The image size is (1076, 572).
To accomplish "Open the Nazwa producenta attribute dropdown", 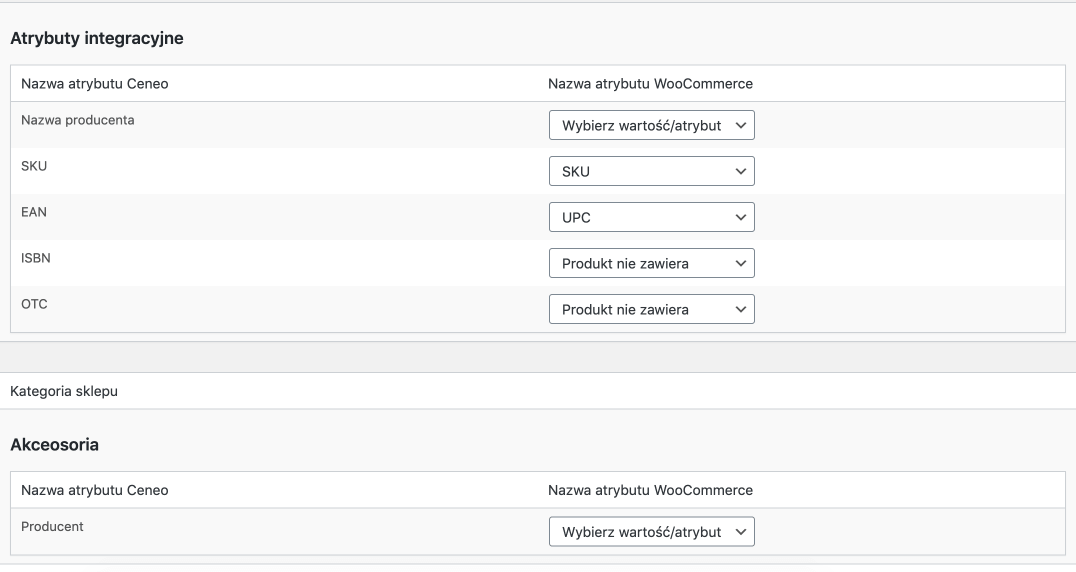I will click(x=651, y=125).
